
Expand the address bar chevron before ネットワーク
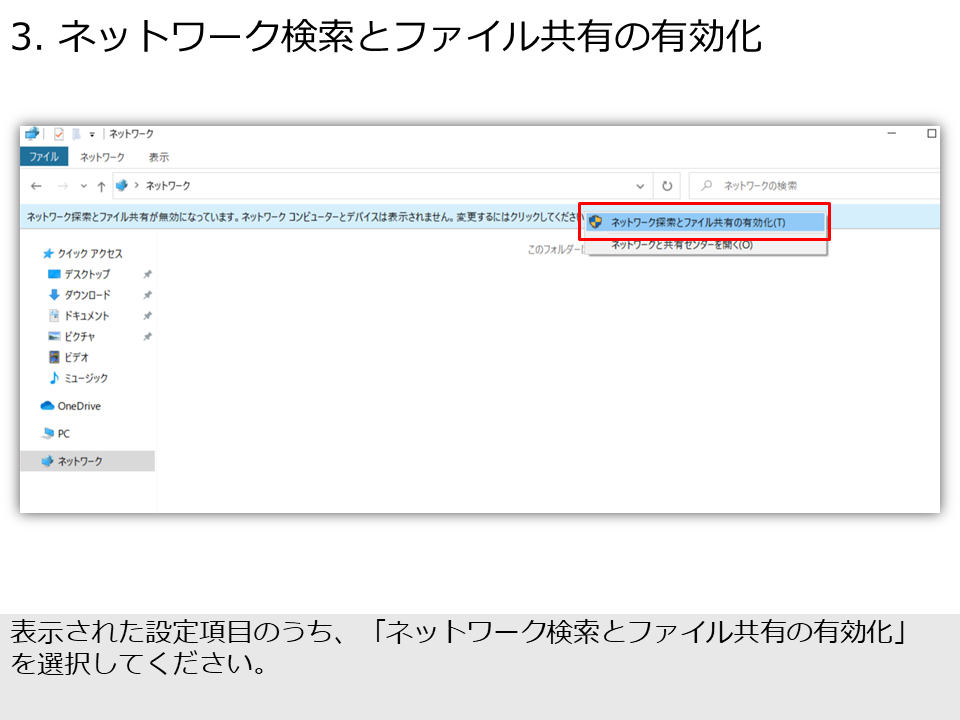pos(137,185)
